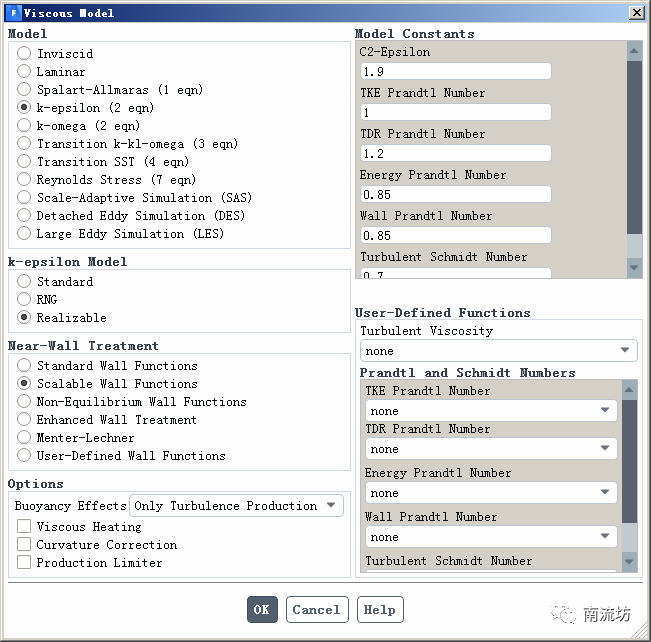Select Standard k-epsilon model
The height and width of the screenshot is (642, 651).
tap(24, 281)
